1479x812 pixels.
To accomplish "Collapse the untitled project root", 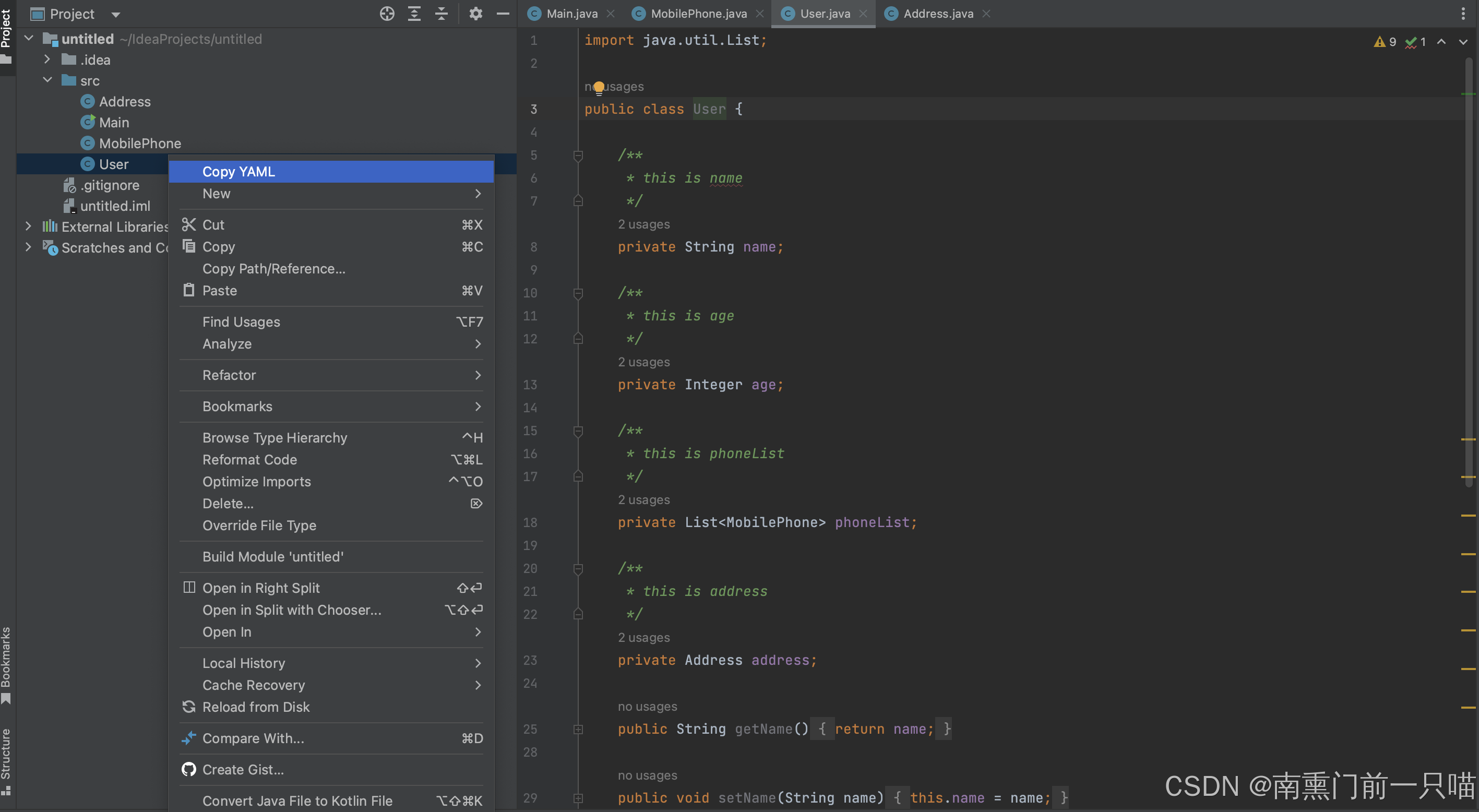I will [29, 39].
